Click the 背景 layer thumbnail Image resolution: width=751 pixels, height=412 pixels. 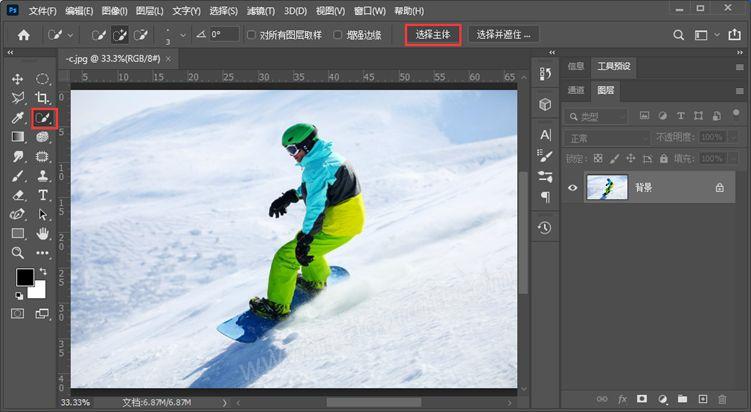click(x=607, y=187)
